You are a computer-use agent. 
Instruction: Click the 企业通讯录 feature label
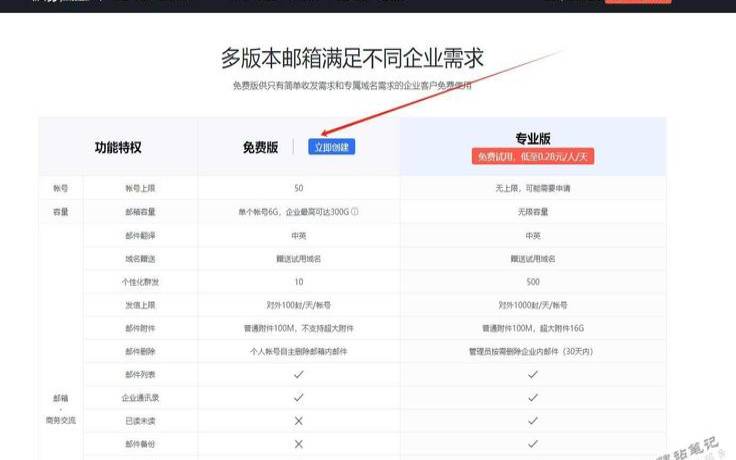(x=140, y=398)
